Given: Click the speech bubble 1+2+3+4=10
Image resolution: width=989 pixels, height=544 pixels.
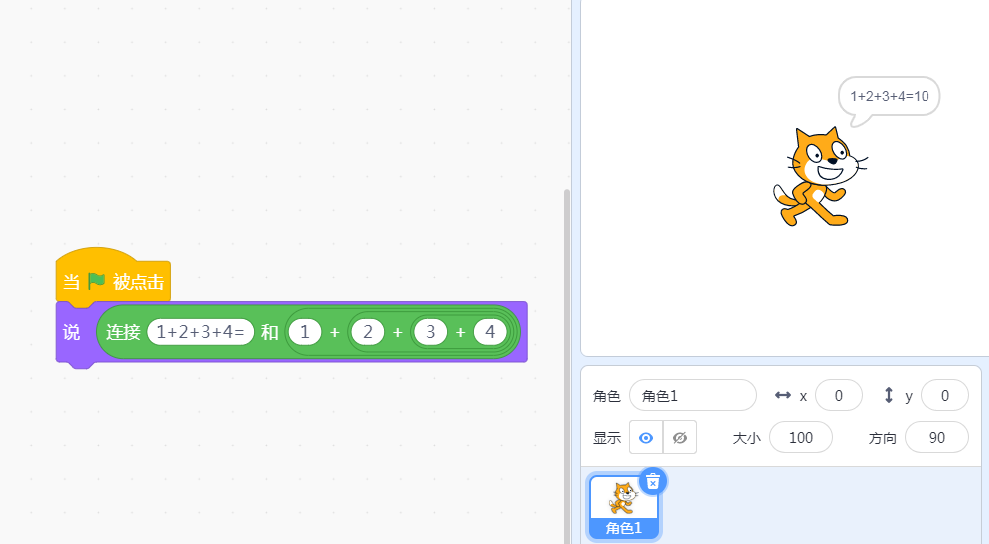Looking at the screenshot, I should click(889, 97).
